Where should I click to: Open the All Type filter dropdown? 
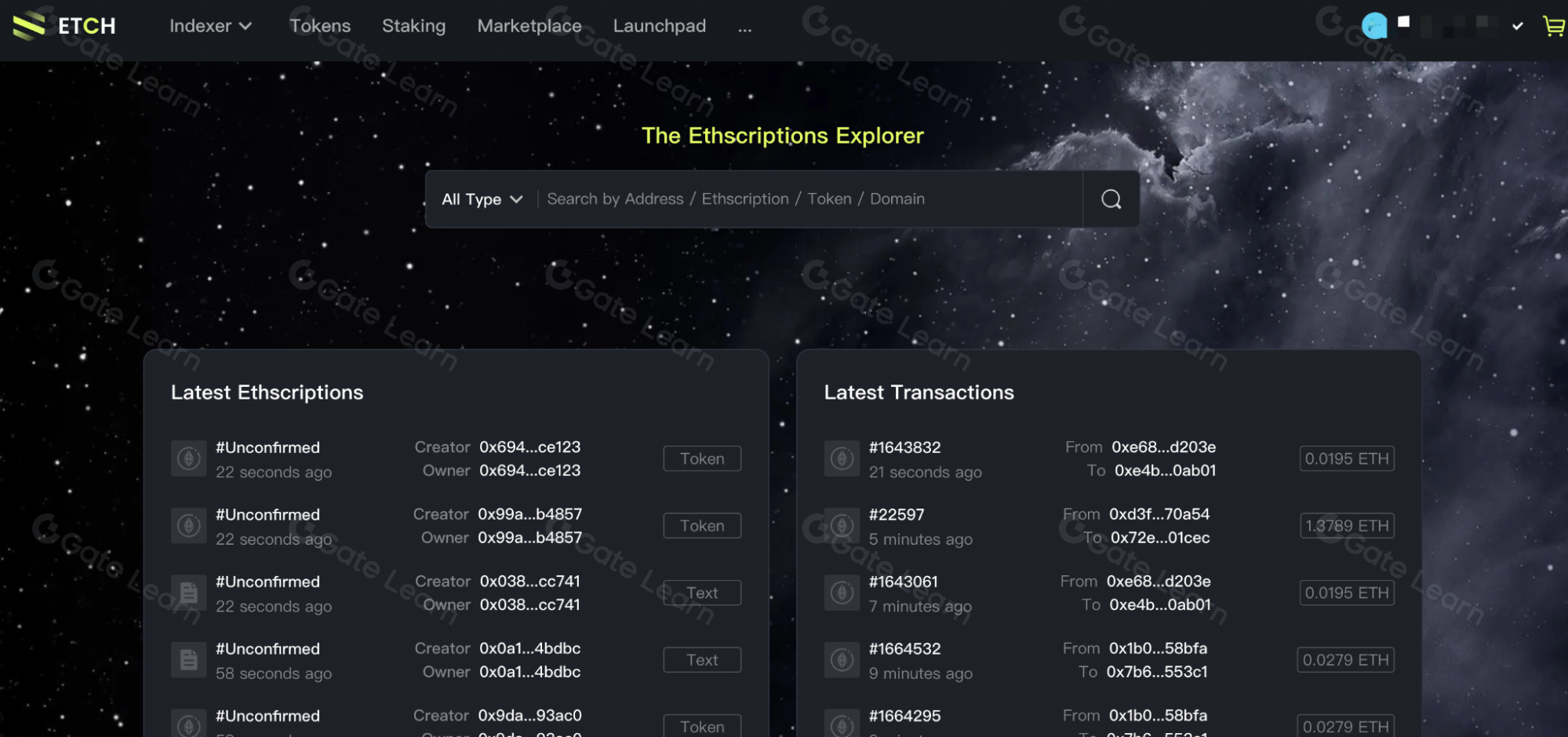click(482, 199)
